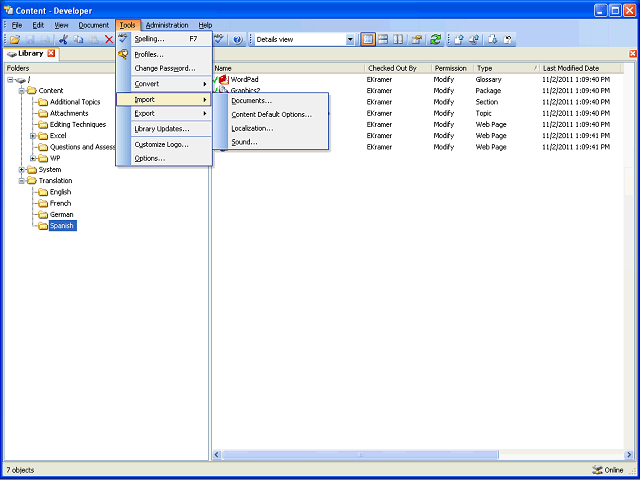This screenshot has height=480, width=640.
Task: Sort by the Checked Out By column header
Action: pyautogui.click(x=398, y=68)
